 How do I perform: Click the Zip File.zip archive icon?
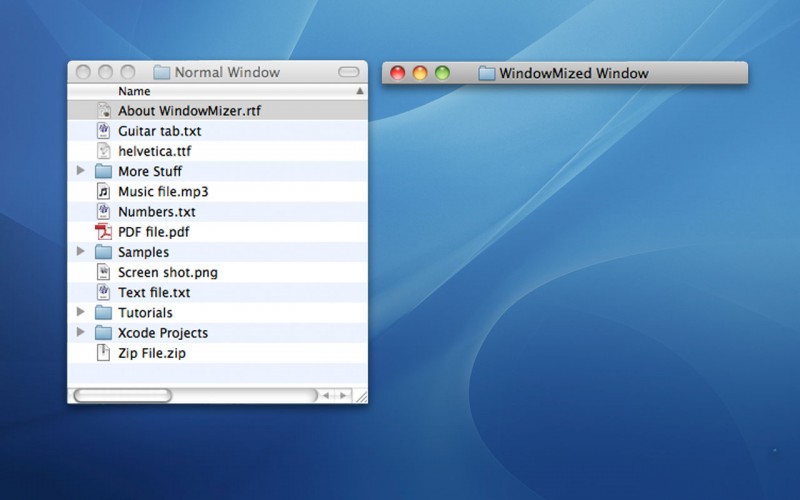click(104, 353)
